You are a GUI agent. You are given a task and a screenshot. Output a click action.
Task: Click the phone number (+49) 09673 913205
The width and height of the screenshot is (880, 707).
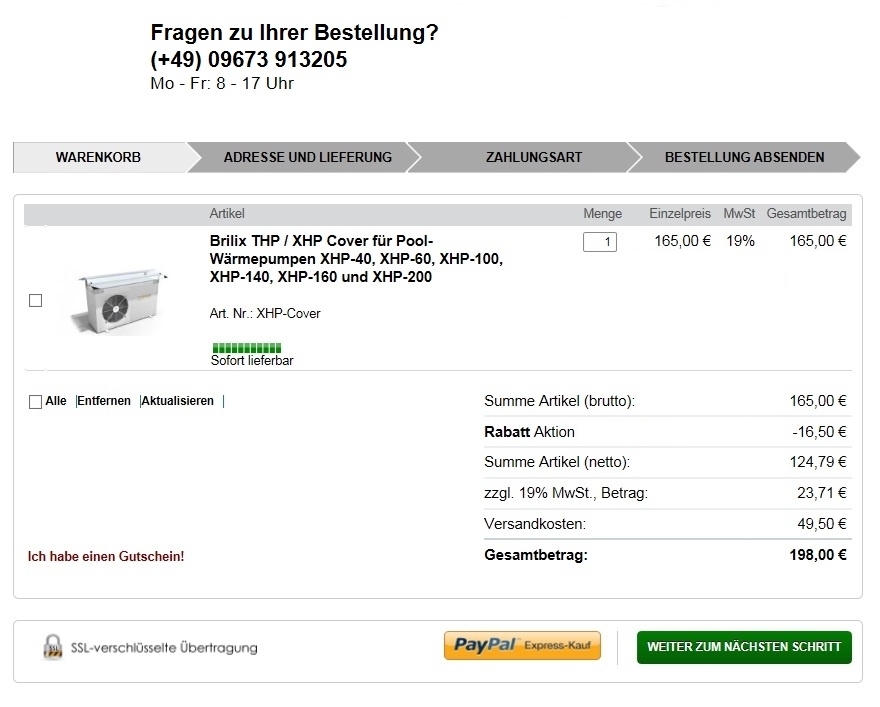tap(249, 60)
